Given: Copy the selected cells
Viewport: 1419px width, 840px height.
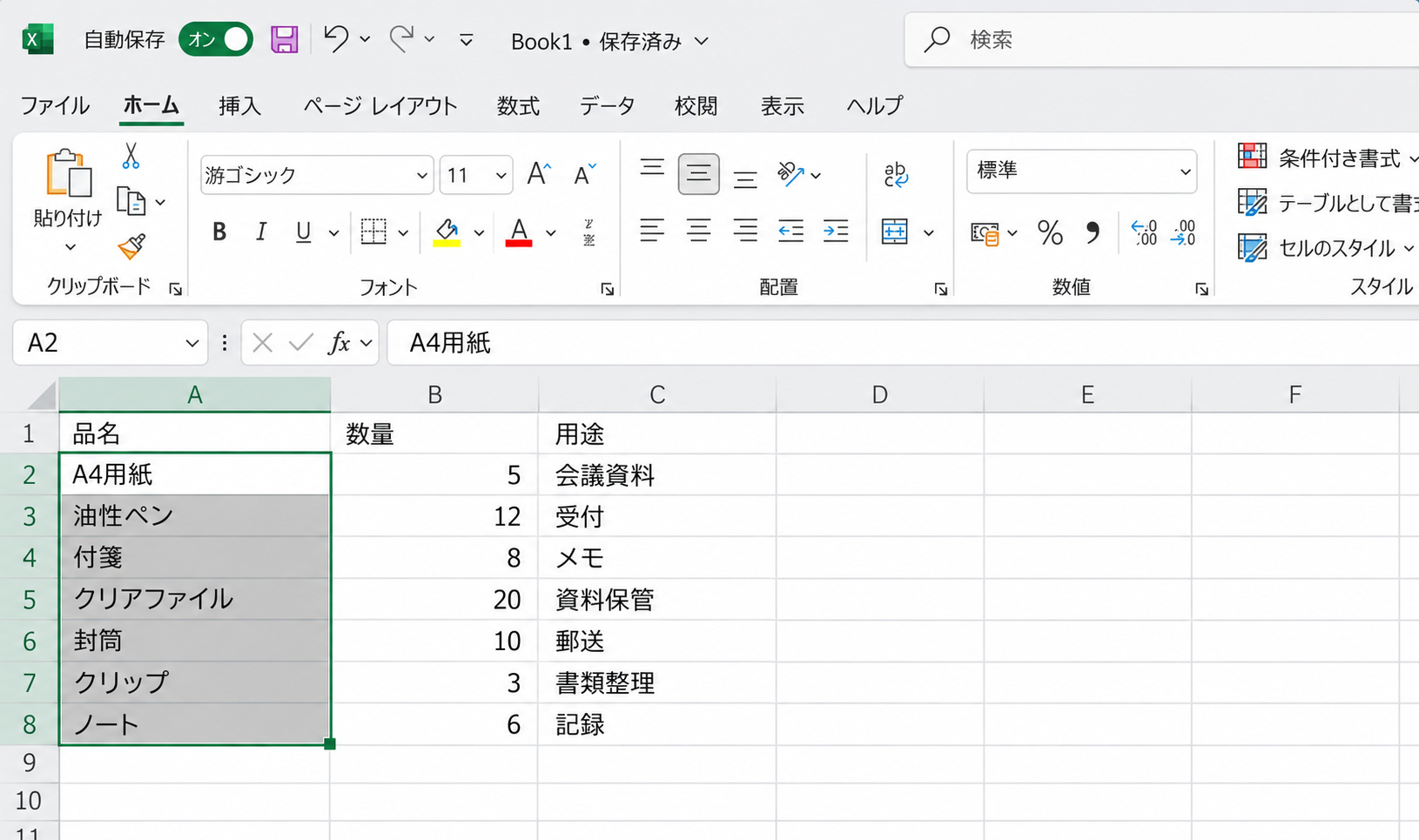Looking at the screenshot, I should pos(131,201).
